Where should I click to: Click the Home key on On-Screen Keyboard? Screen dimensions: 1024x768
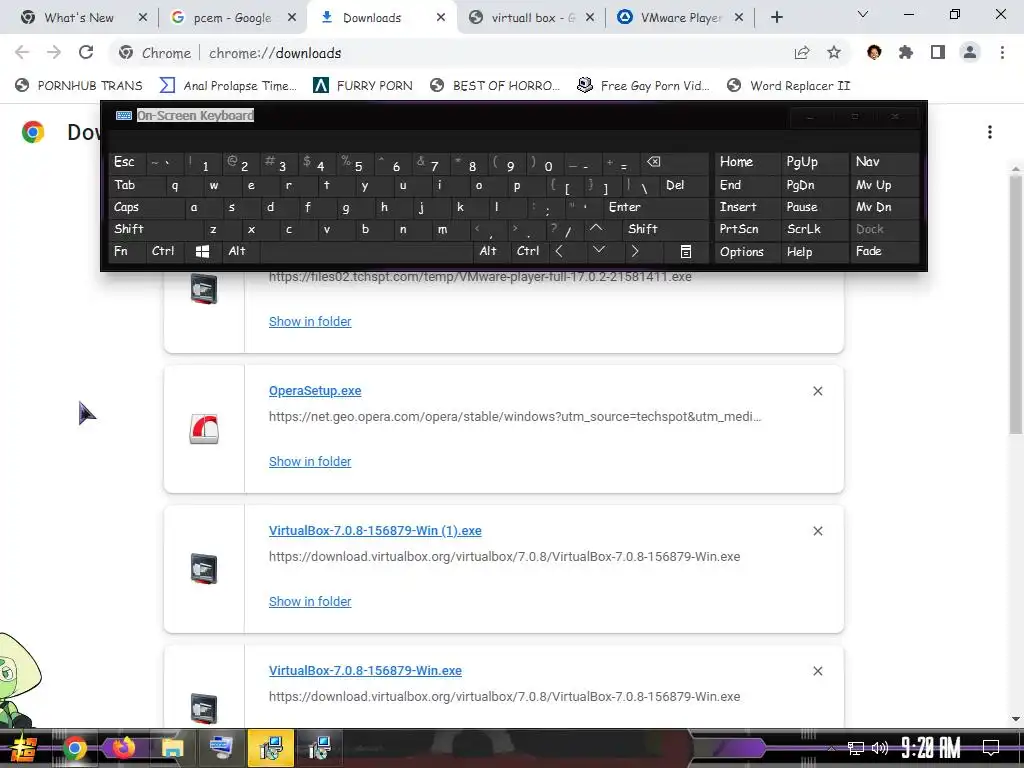(747, 162)
